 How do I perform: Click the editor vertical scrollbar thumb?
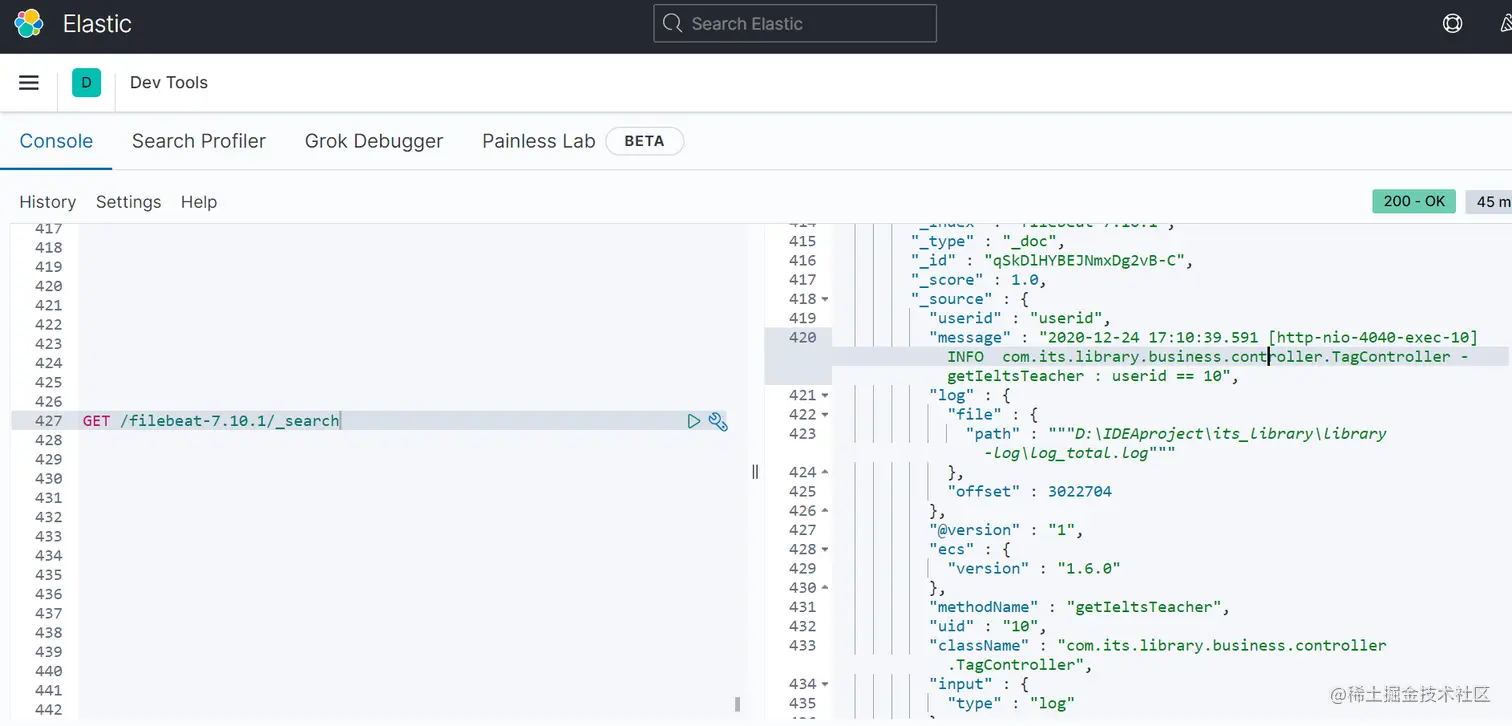(738, 703)
